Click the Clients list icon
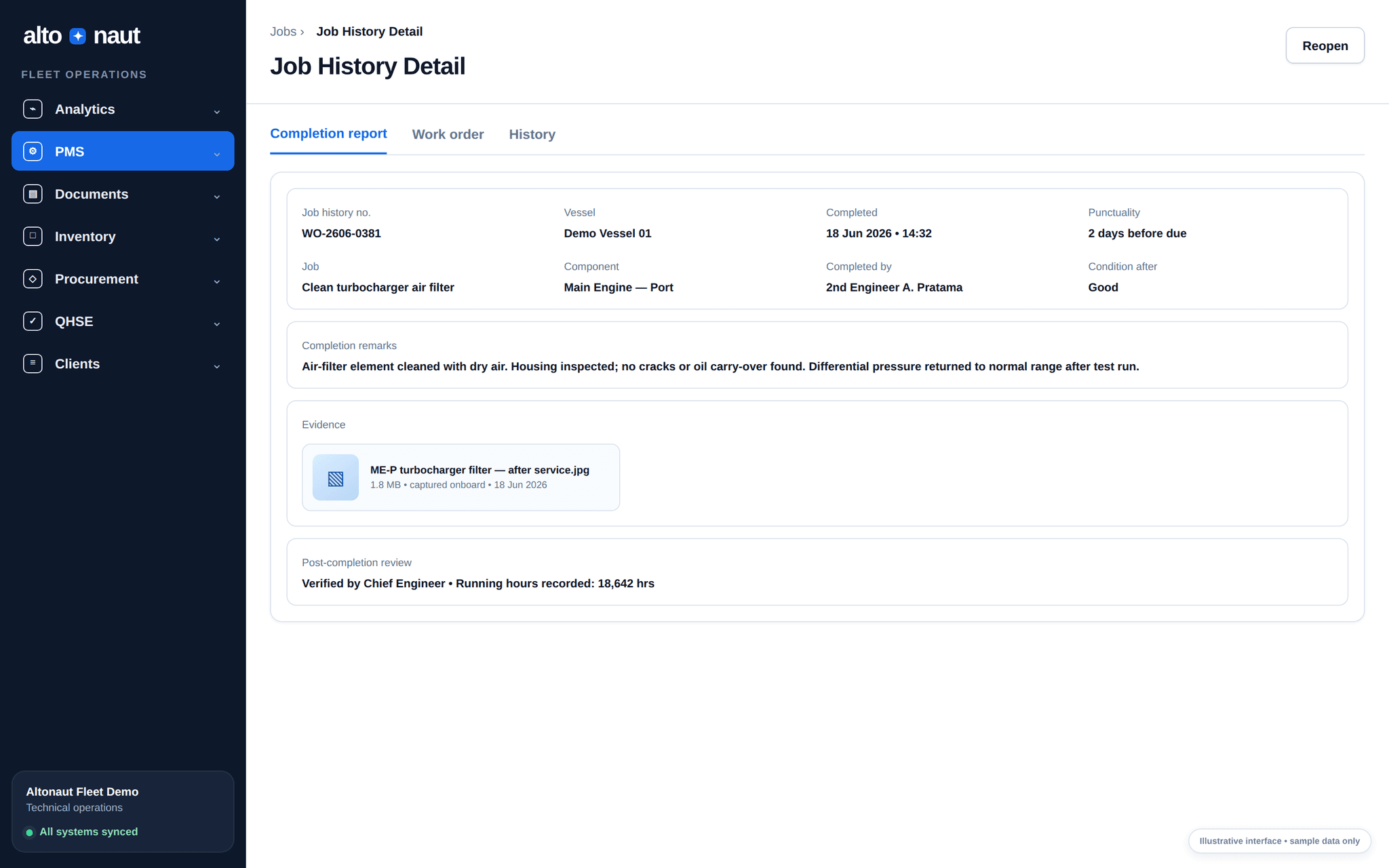The width and height of the screenshot is (1389, 868). [33, 363]
